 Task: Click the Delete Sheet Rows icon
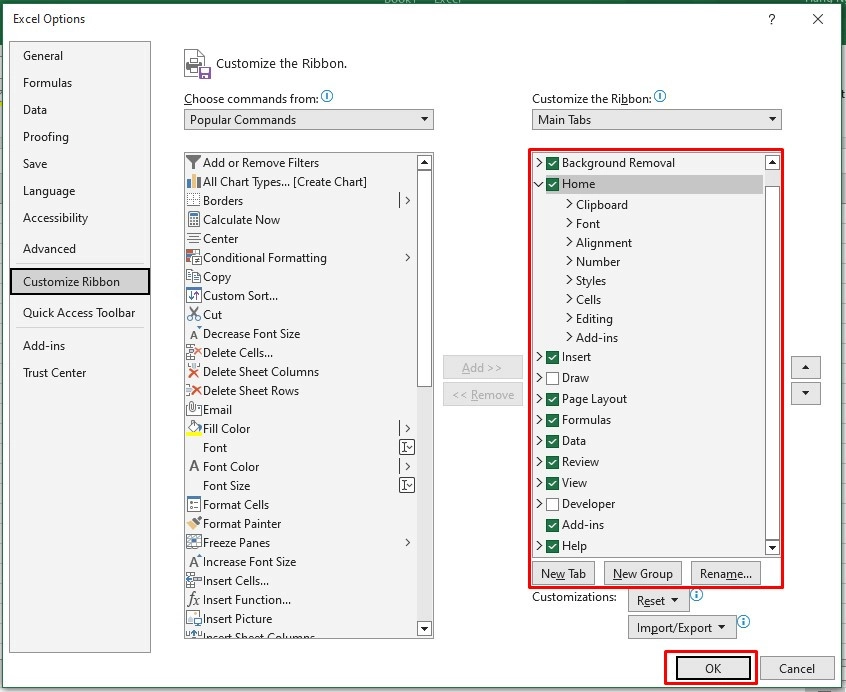point(194,390)
